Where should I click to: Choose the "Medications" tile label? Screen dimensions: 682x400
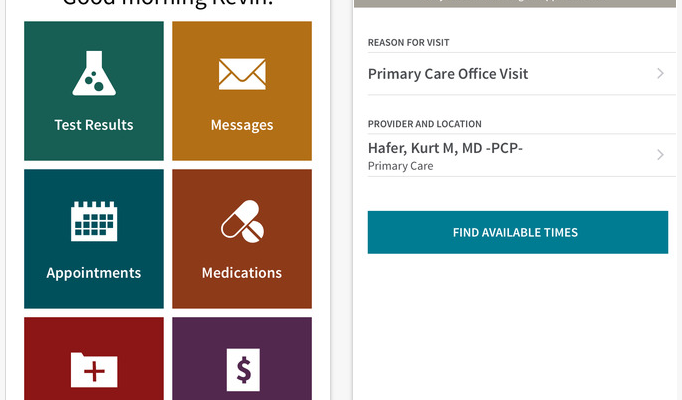(x=242, y=273)
